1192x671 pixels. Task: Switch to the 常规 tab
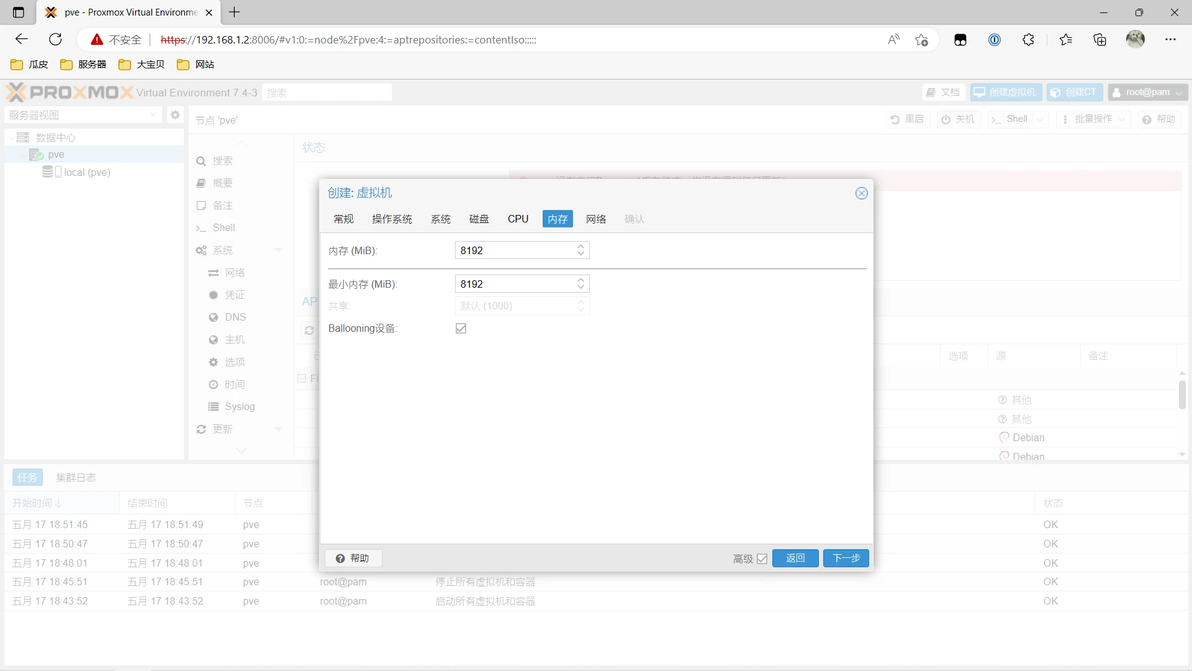344,219
